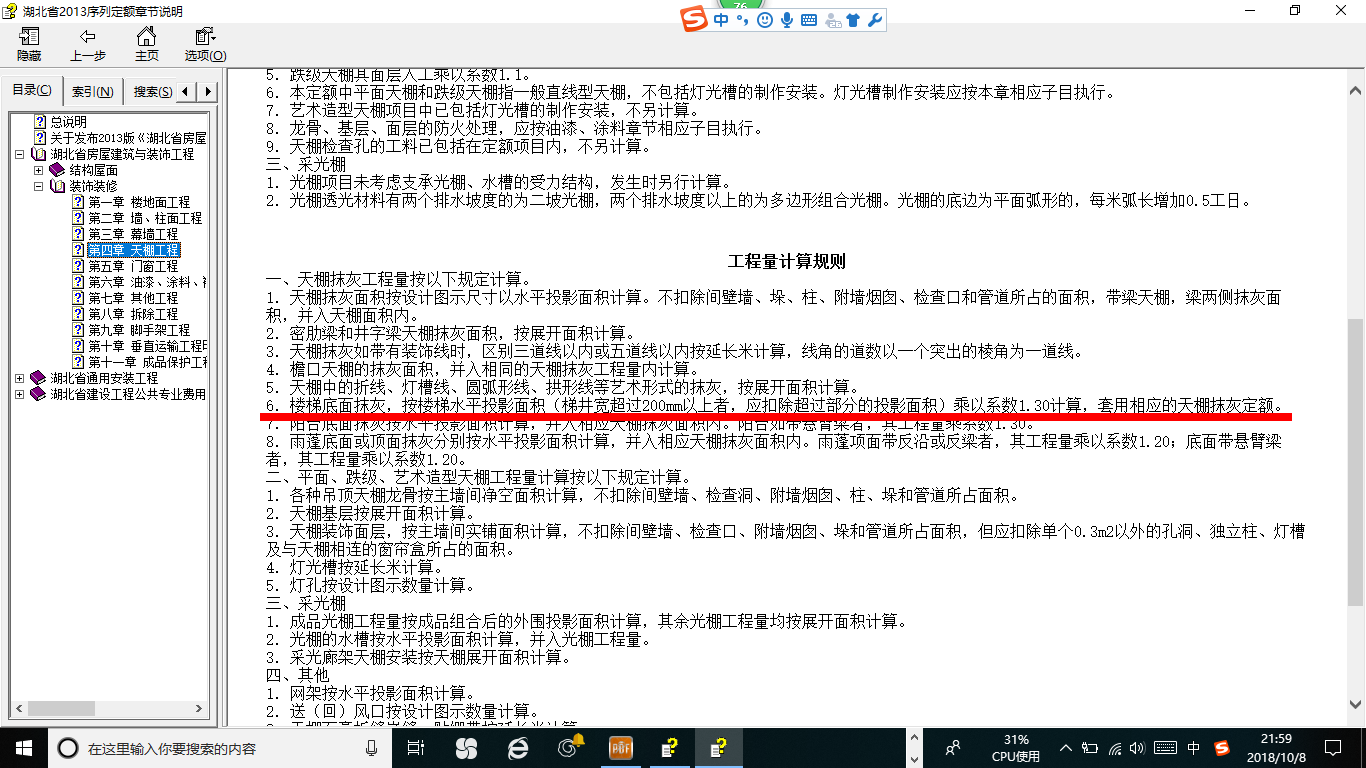
Task: Select 湖北省建设工程公共专业费用 book item
Action: (128, 394)
